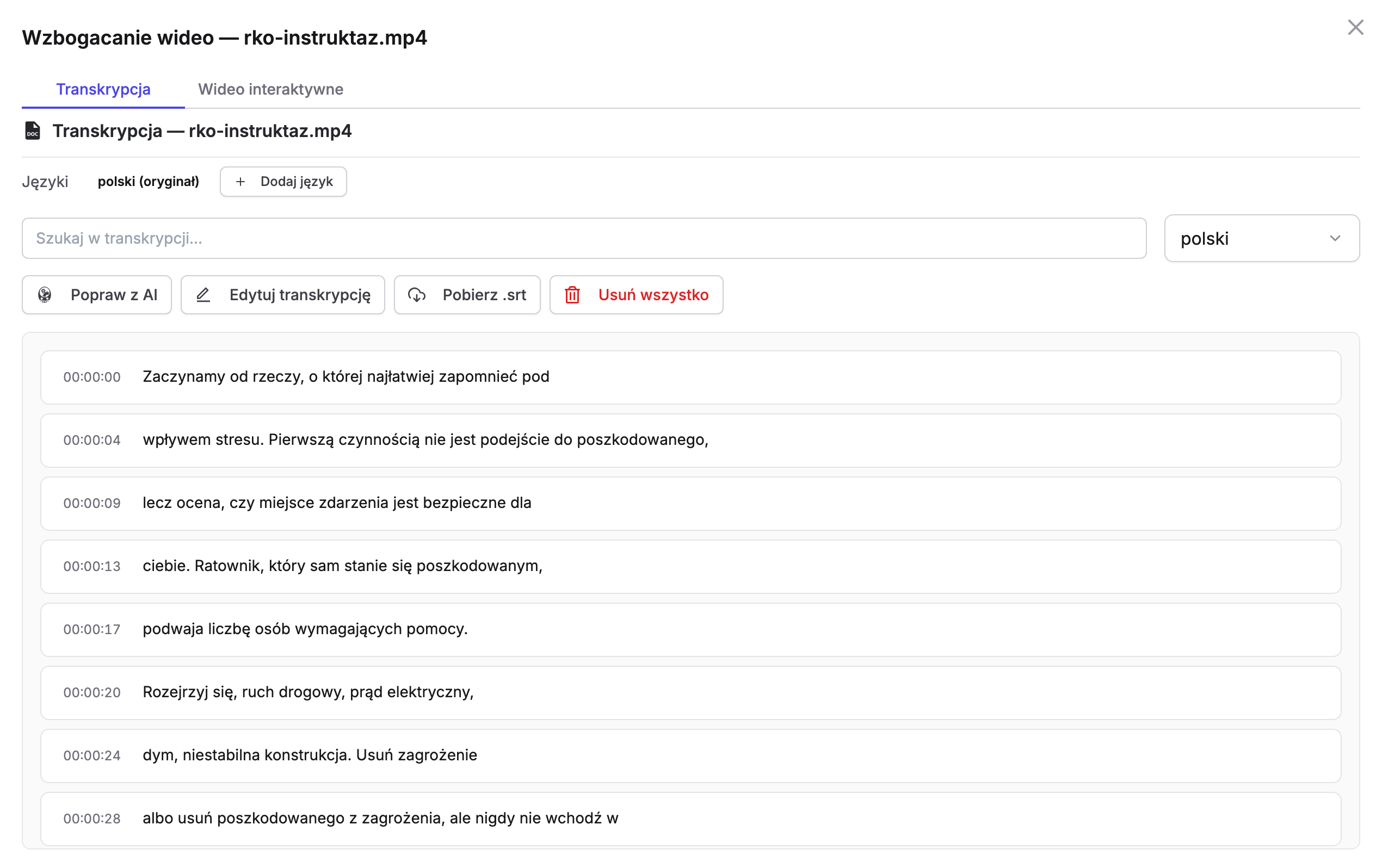Click the plus icon in Dodaj język

[240, 181]
